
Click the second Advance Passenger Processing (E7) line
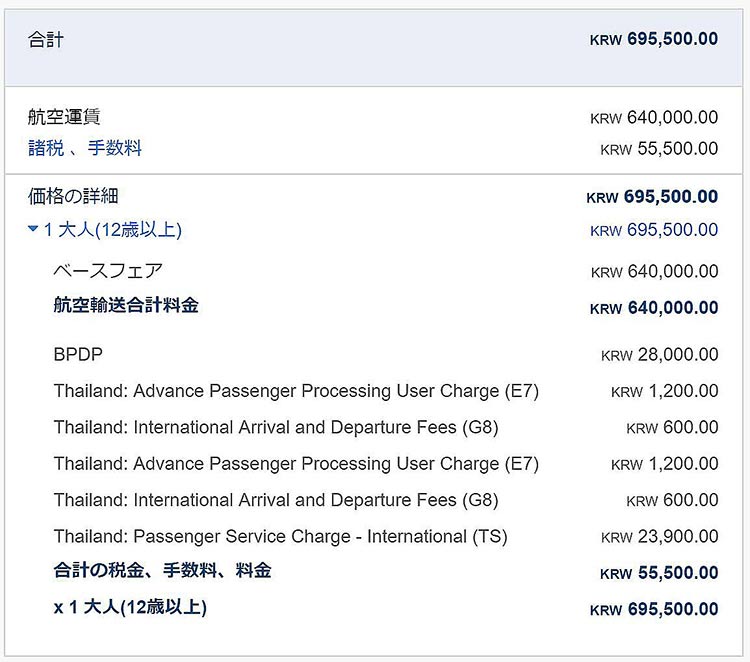tap(296, 464)
